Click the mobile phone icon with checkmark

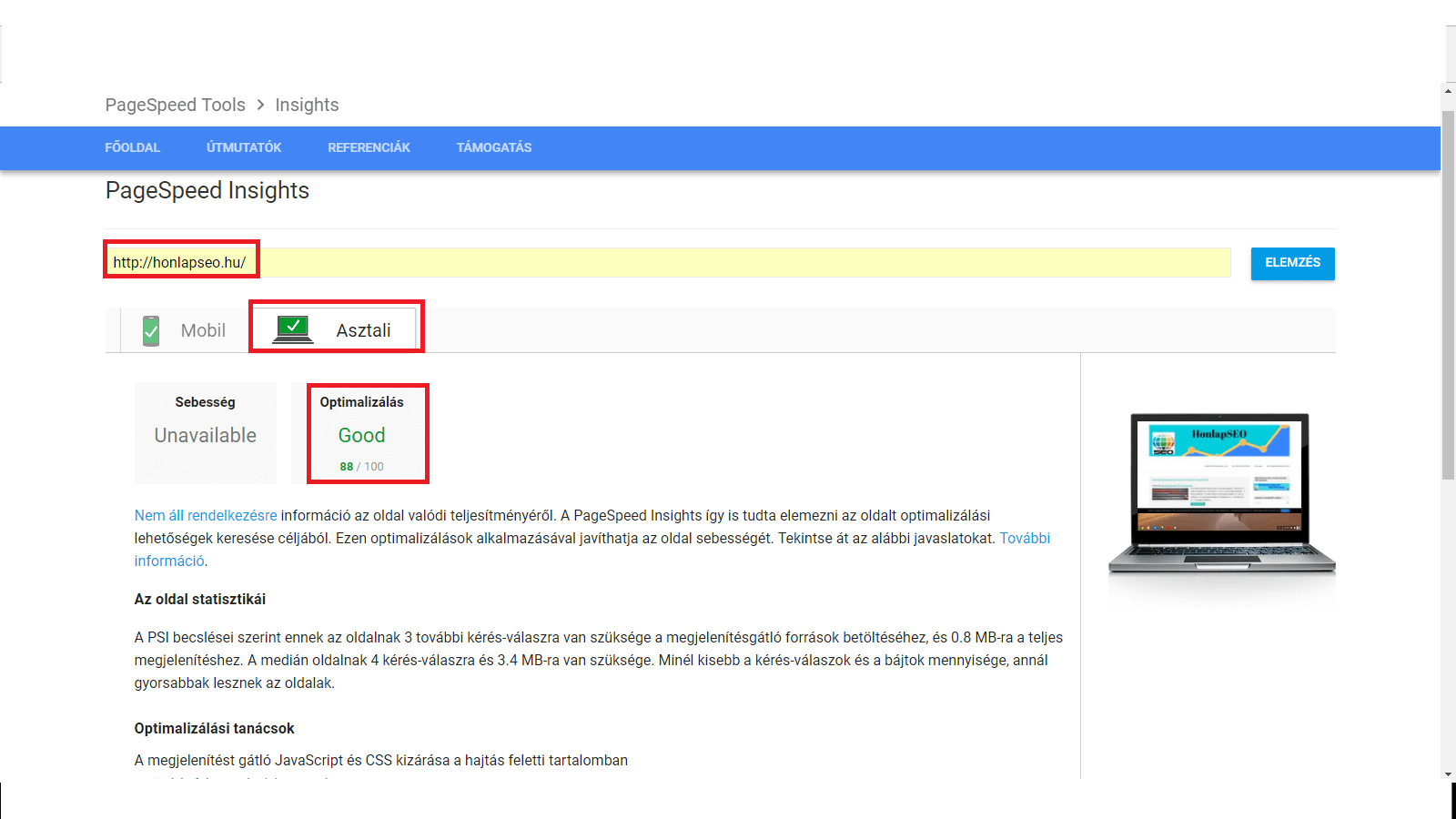tap(151, 330)
